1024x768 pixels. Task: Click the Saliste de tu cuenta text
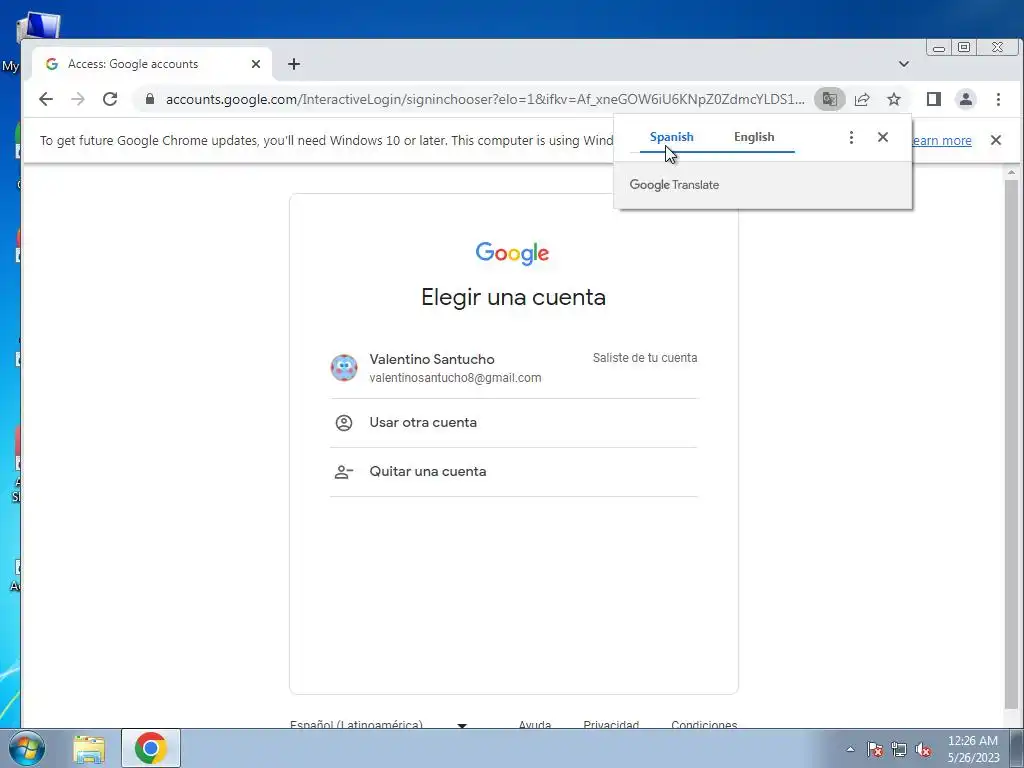click(x=645, y=358)
